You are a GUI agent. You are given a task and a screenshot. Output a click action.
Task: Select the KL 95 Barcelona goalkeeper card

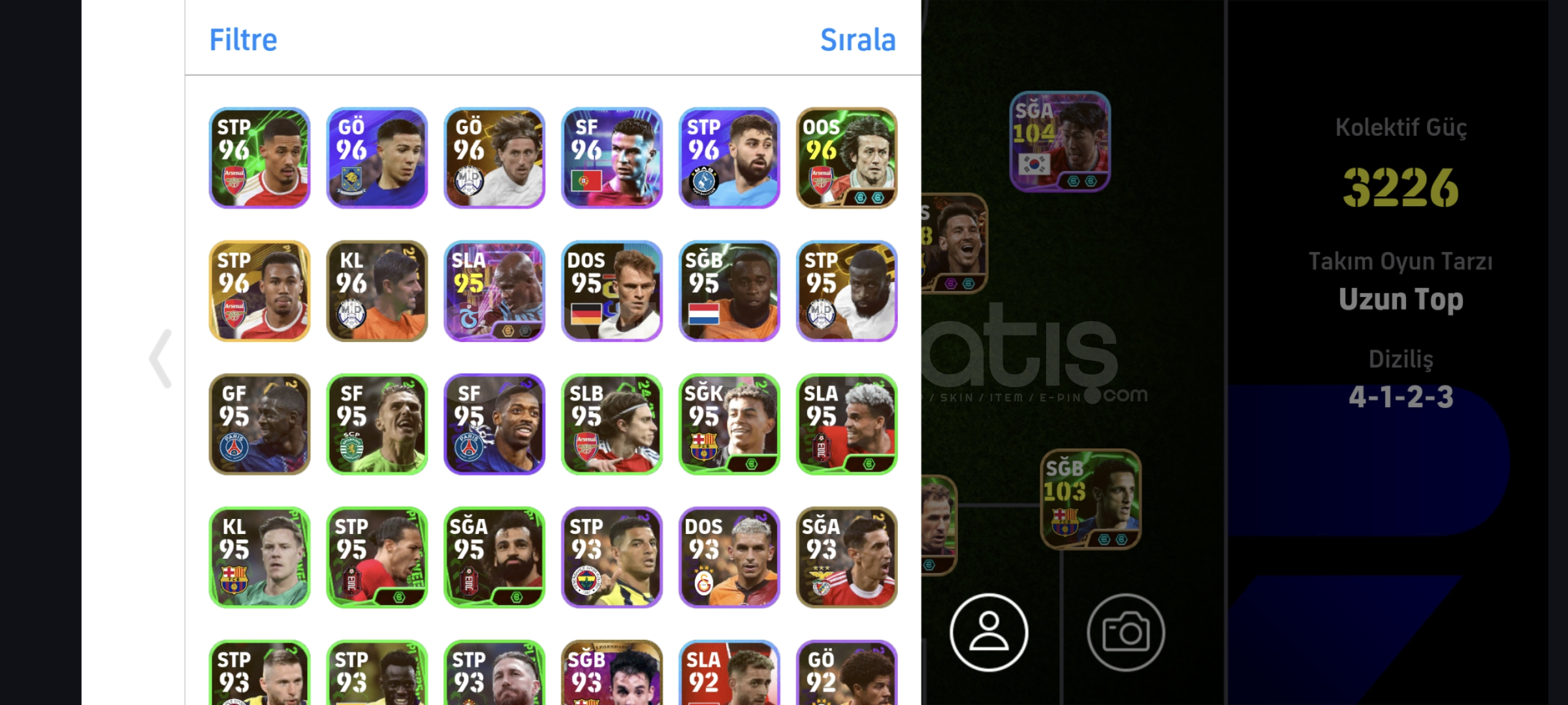coord(259,557)
